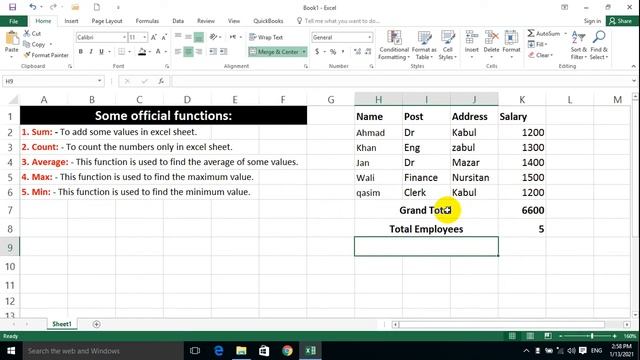
Task: Decrease font size with smaller A
Action: click(164, 37)
